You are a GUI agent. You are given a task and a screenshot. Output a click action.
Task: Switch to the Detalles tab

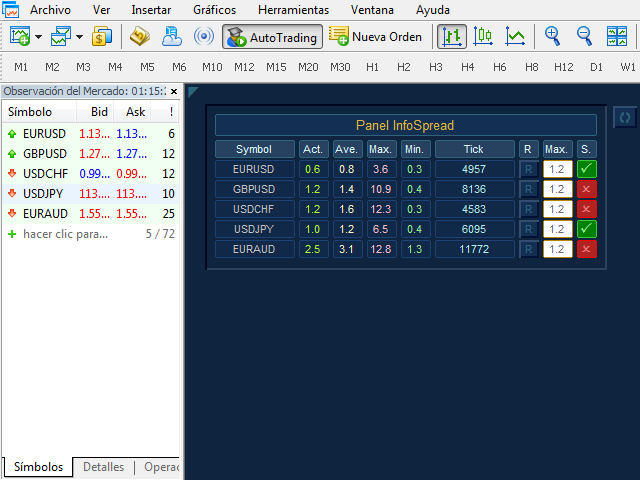point(104,467)
